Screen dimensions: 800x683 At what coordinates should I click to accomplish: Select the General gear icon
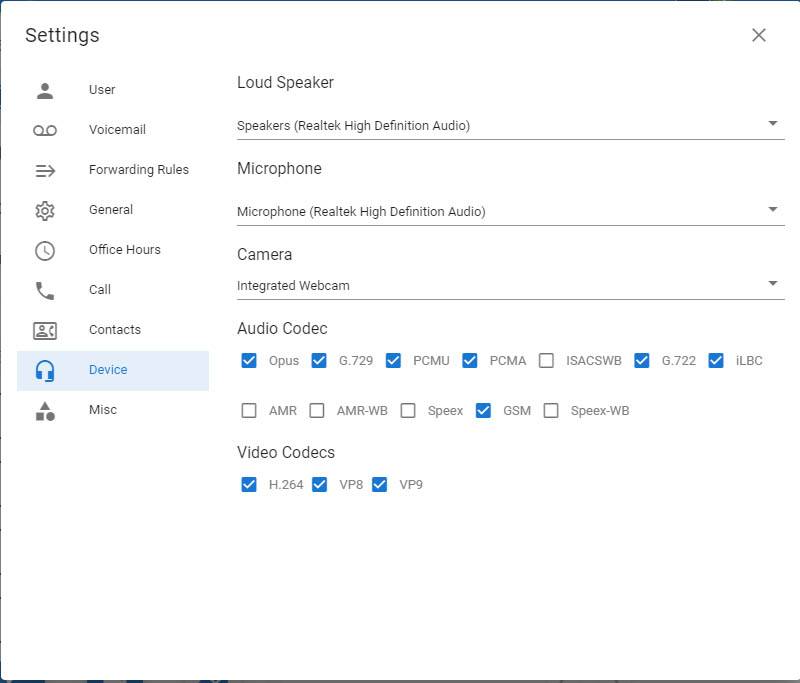click(45, 210)
